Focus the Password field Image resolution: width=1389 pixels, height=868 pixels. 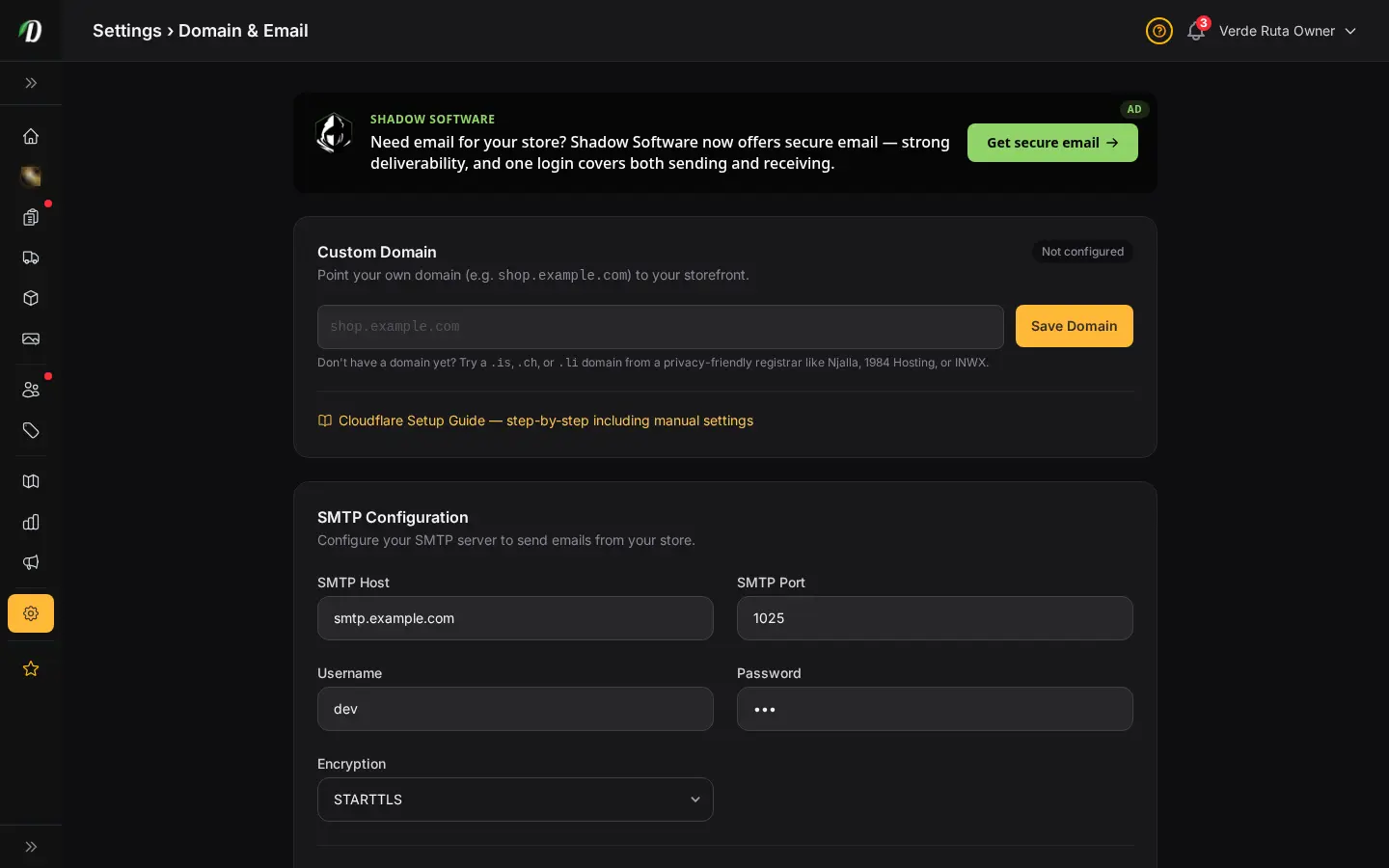point(935,709)
